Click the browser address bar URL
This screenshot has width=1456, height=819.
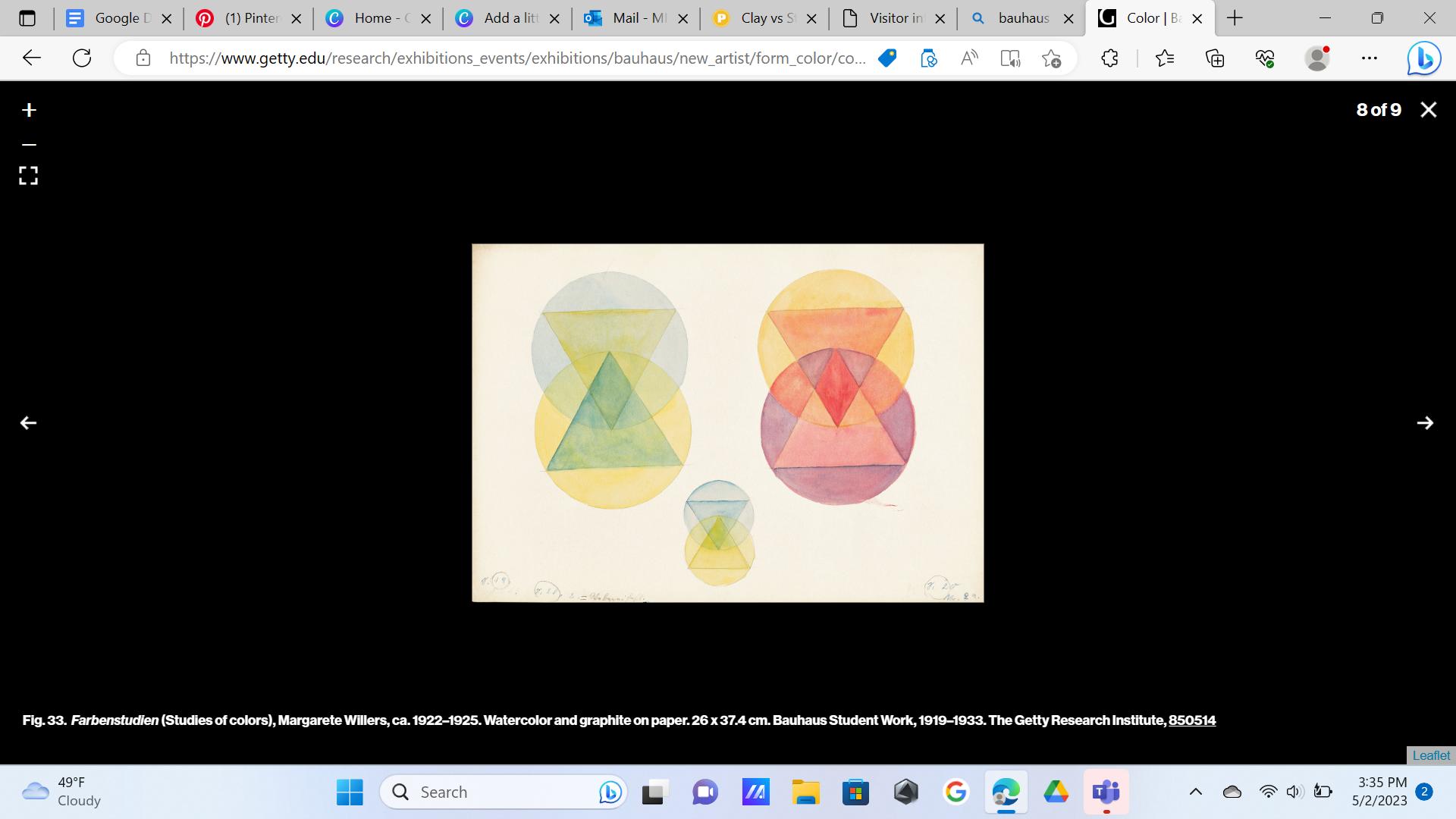tap(516, 58)
